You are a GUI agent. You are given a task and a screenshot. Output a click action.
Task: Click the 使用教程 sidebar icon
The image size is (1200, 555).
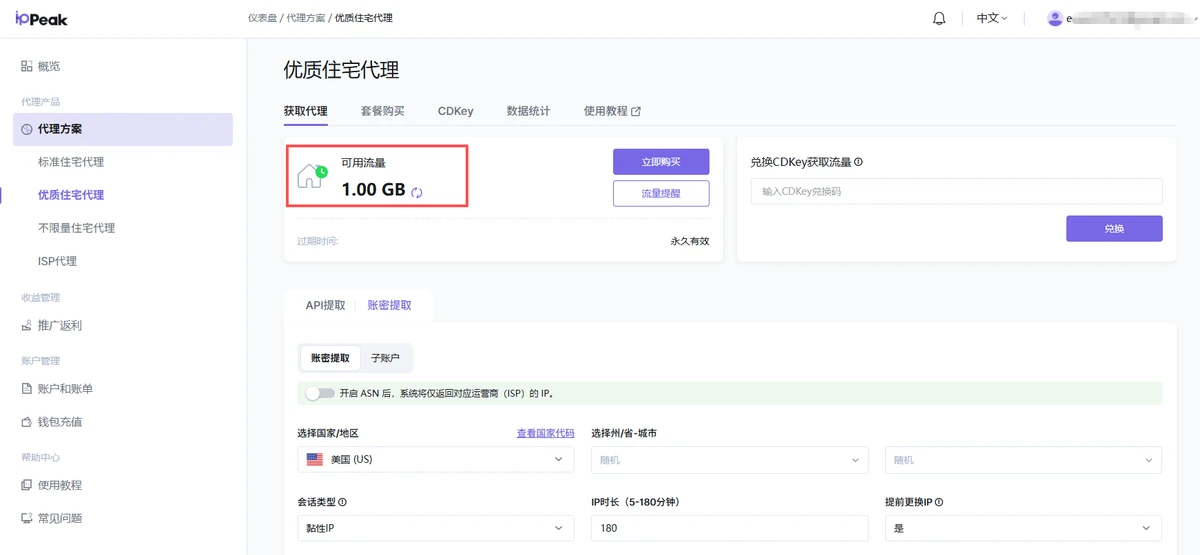27,485
